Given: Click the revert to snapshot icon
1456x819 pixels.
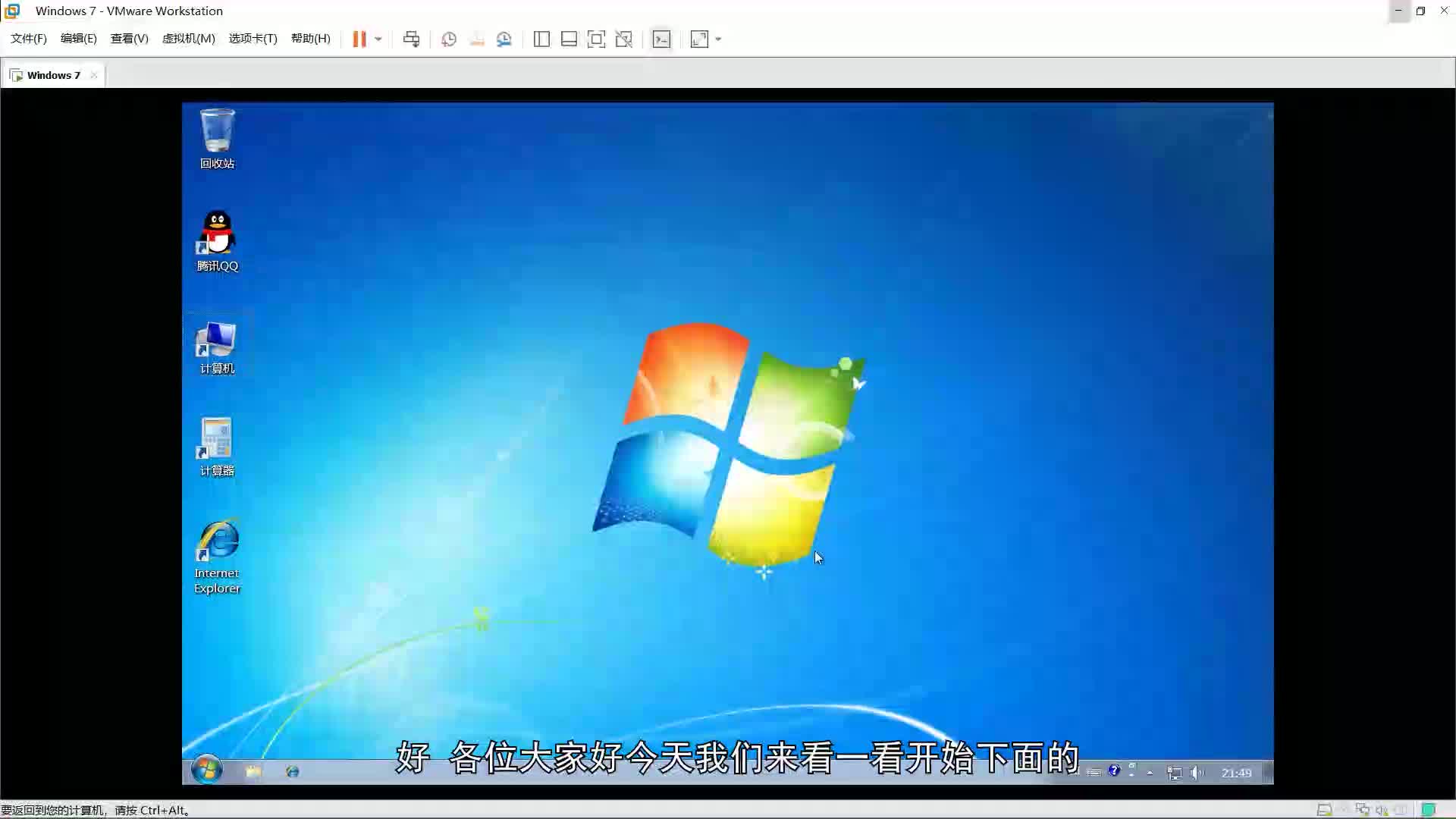Looking at the screenshot, I should (477, 39).
